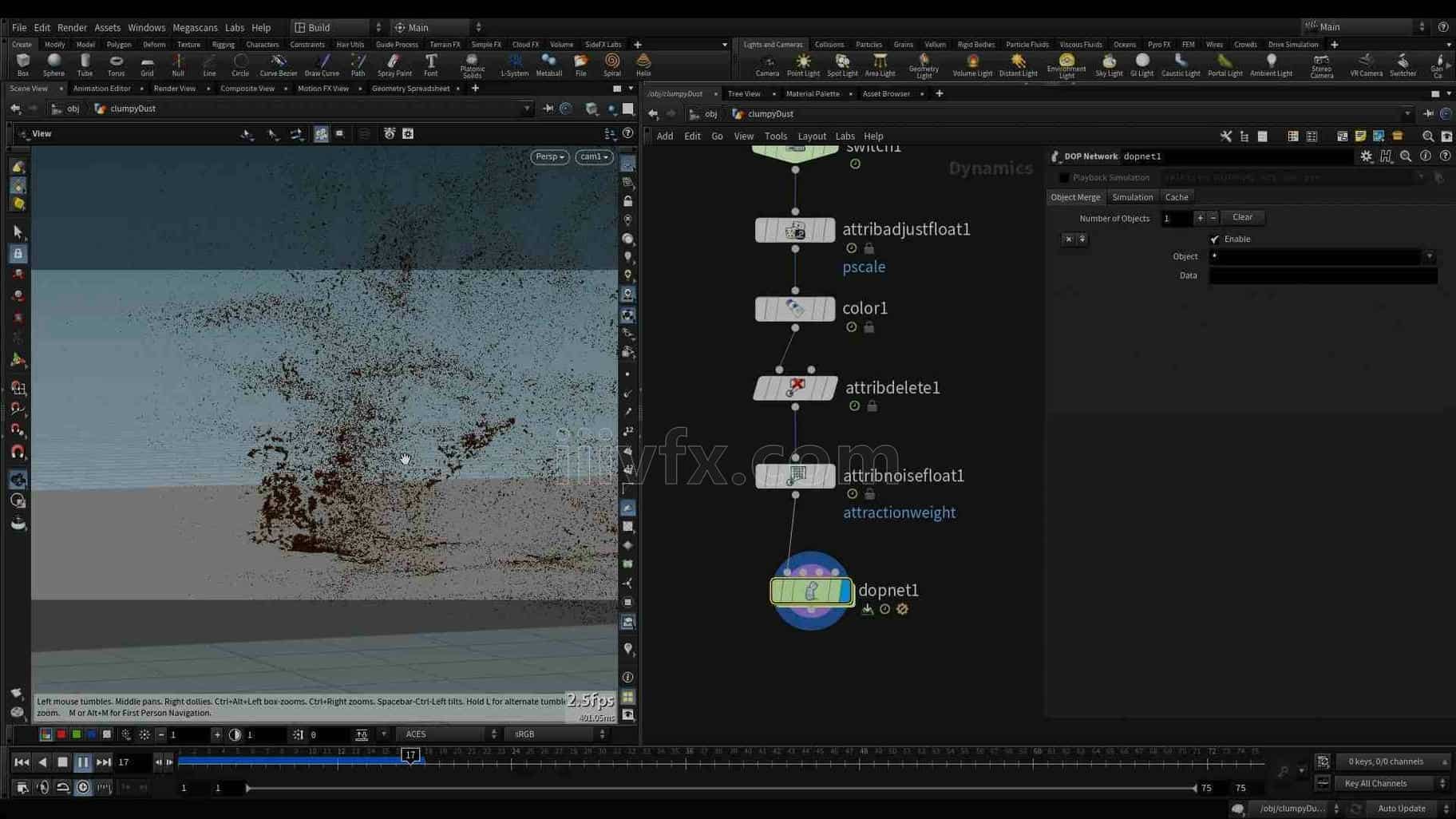This screenshot has width=1456, height=819.
Task: Toggle the lock under attribnoisefloat1 node
Action: [870, 494]
